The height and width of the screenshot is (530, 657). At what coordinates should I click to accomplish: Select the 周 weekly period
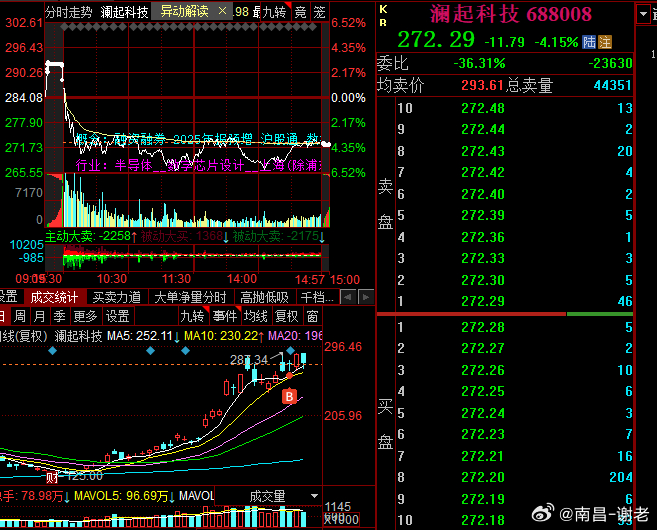point(19,316)
